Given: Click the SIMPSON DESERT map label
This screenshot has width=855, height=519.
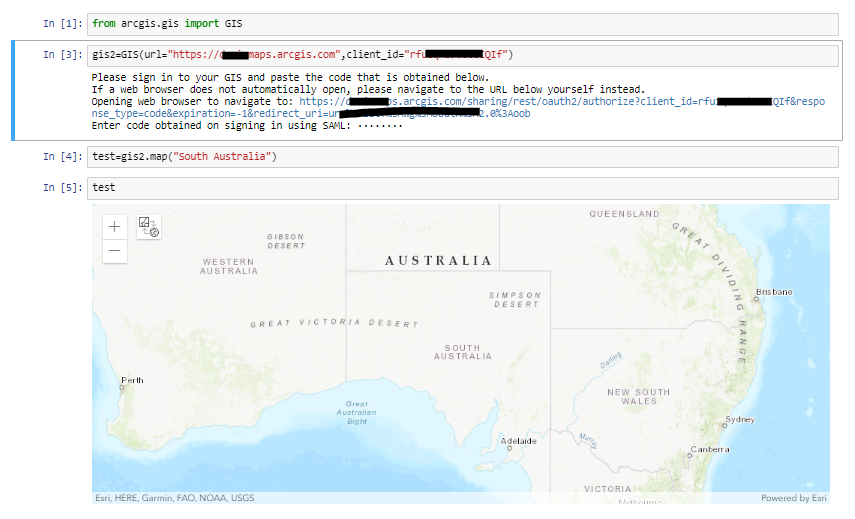Looking at the screenshot, I should click(x=515, y=300).
